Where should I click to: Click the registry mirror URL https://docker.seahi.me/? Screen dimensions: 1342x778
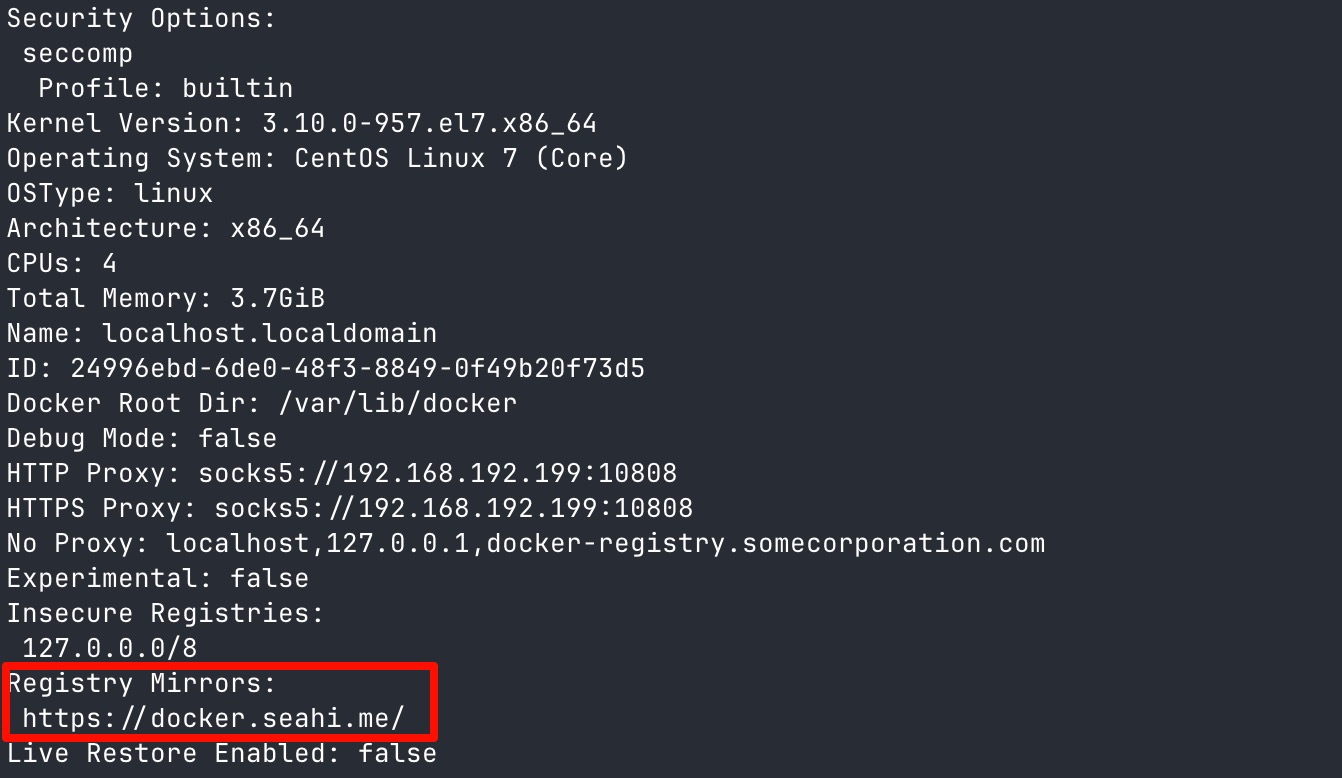click(x=214, y=718)
